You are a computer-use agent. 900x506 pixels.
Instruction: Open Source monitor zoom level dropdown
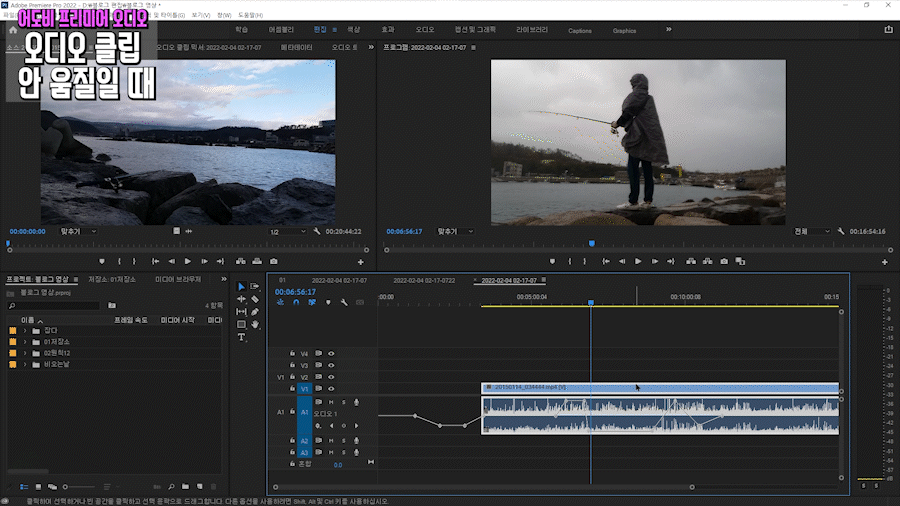(79, 231)
